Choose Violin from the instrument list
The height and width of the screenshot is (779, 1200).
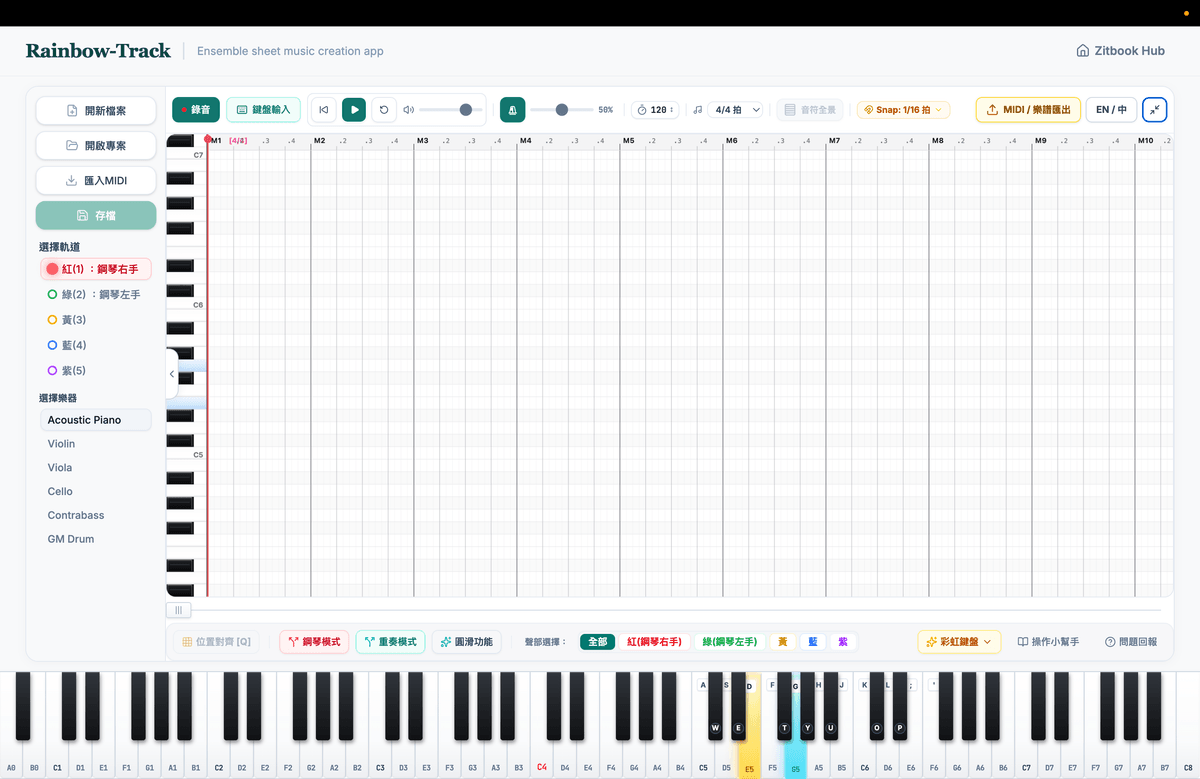(x=96, y=444)
